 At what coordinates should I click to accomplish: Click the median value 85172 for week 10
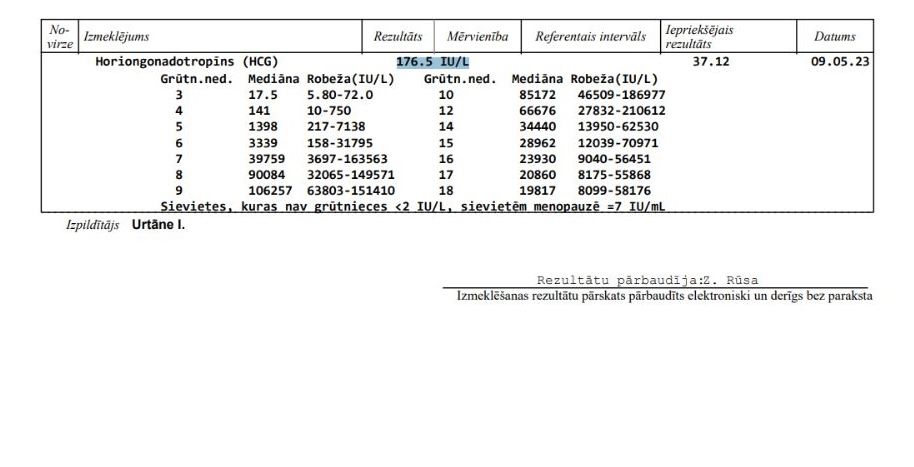tap(535, 94)
